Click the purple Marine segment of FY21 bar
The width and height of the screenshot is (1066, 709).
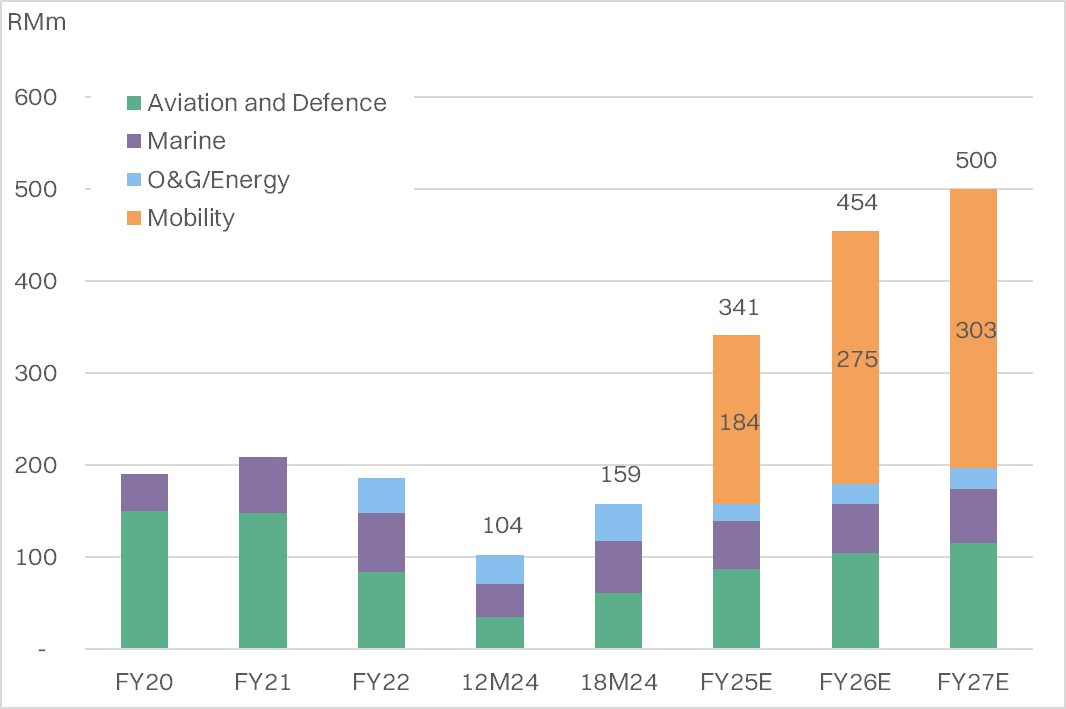pos(262,485)
